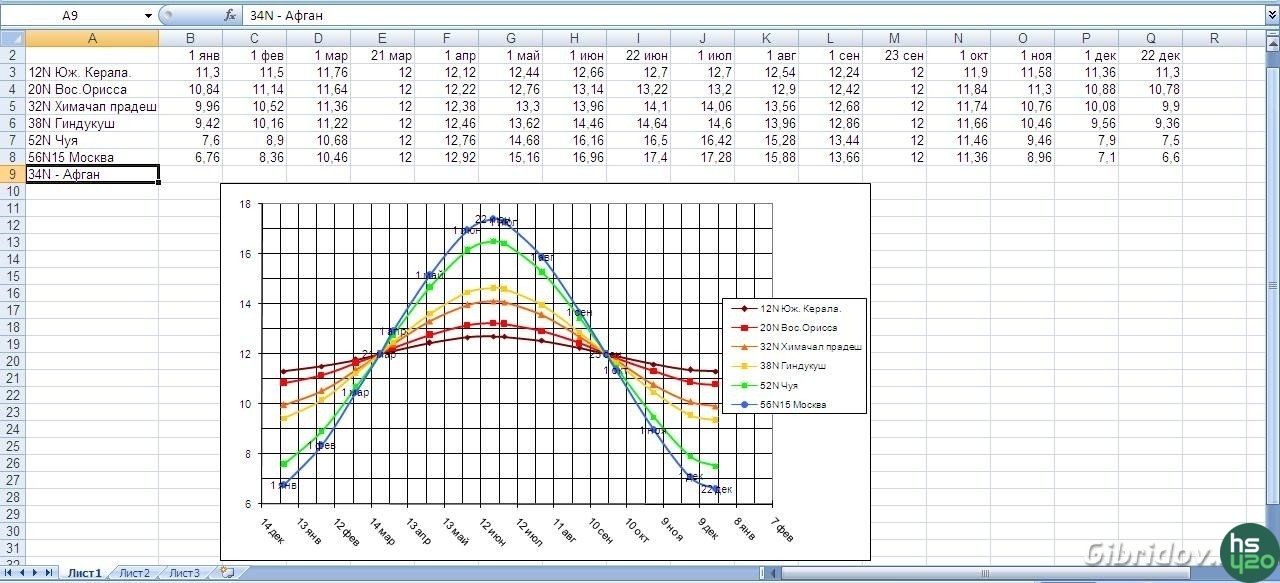Select the Лист1 sheet tab

(x=84, y=573)
